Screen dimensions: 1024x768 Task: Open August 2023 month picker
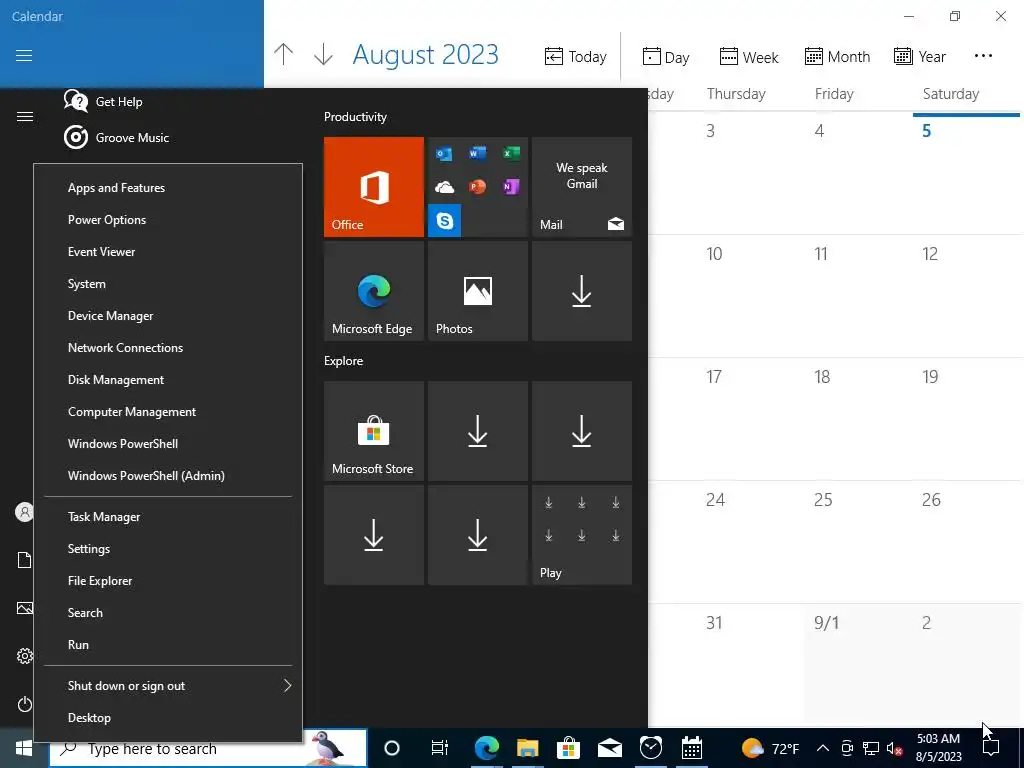[x=425, y=55]
